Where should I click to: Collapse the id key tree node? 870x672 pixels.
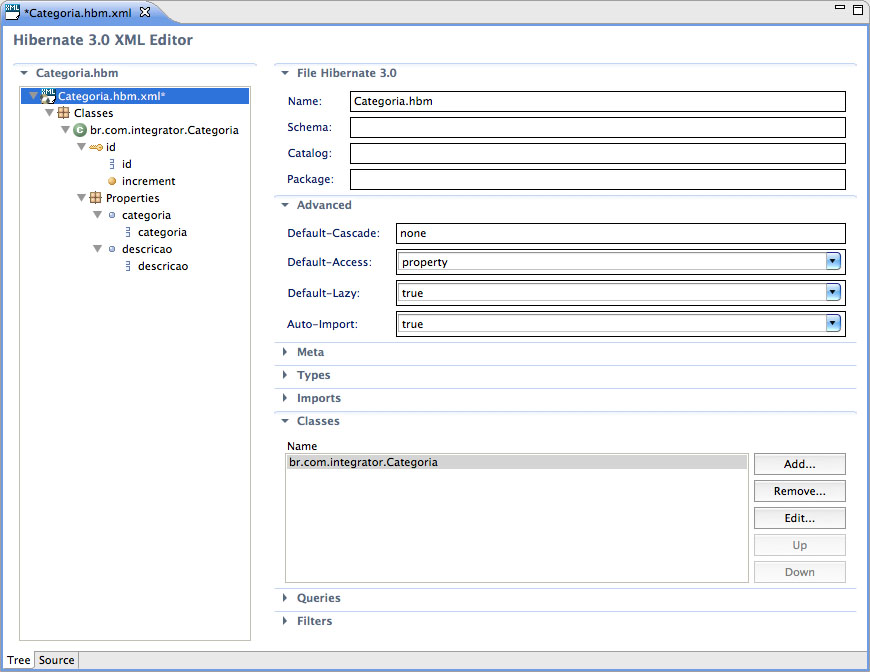[82, 147]
